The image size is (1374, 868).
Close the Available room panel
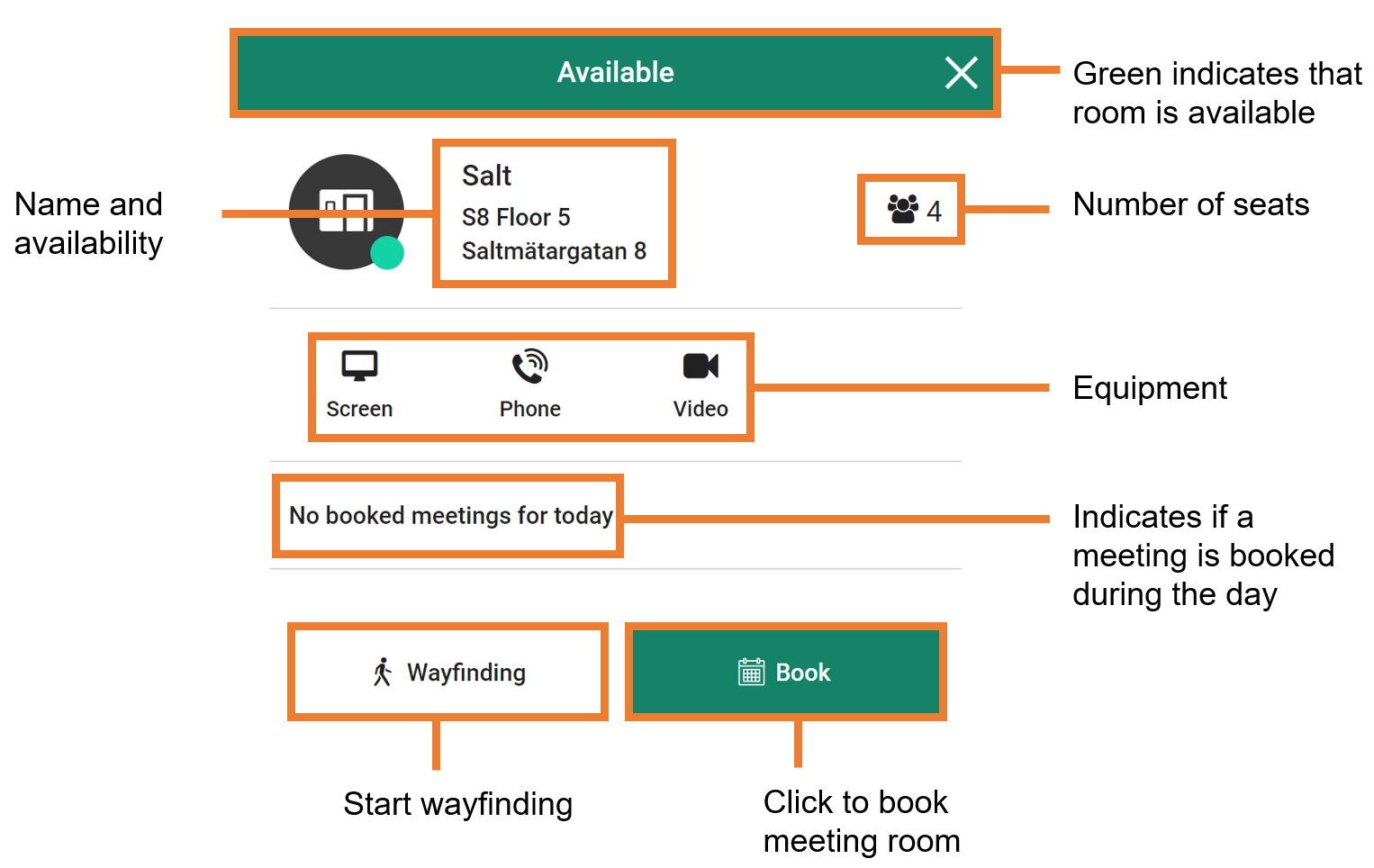point(961,73)
